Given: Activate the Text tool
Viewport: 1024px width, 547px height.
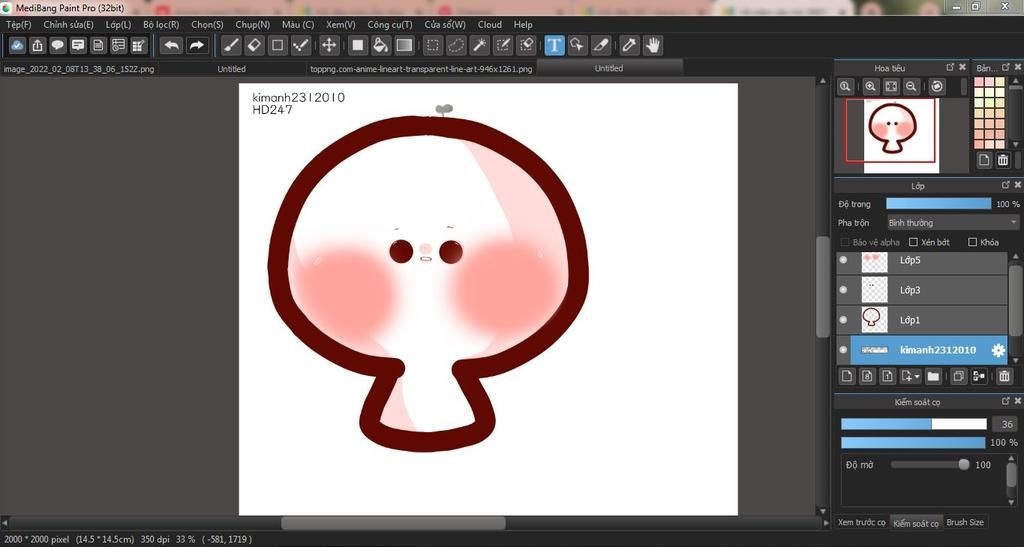Looking at the screenshot, I should (x=554, y=45).
